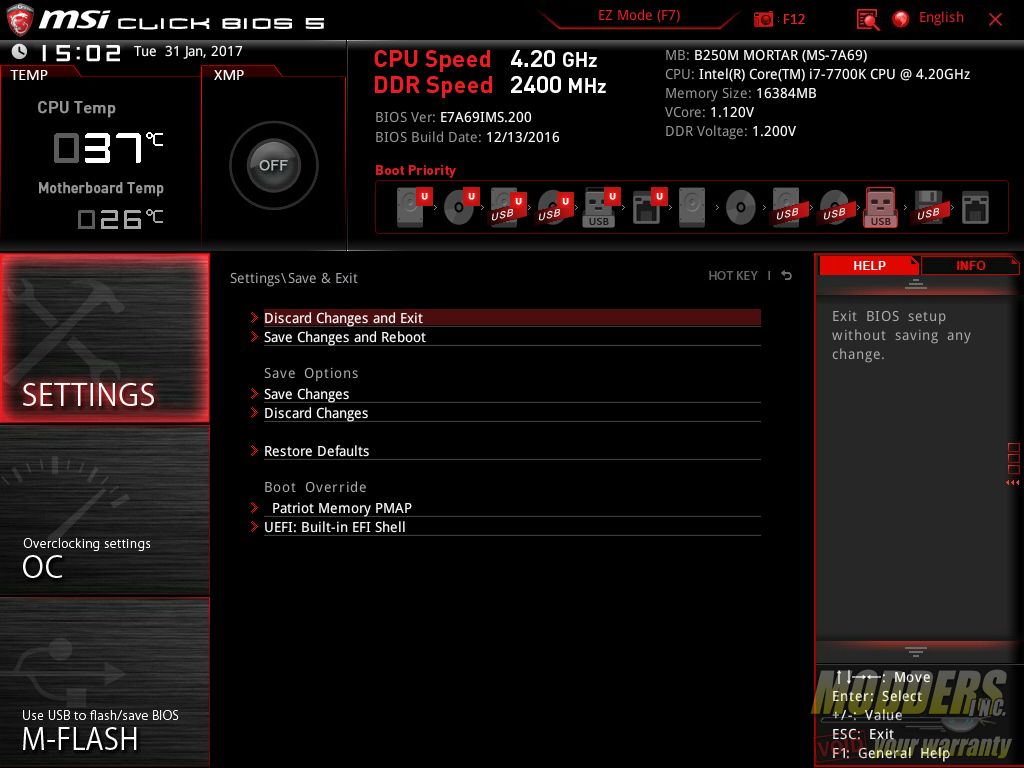Select the highlighted pink USB key boot icon
This screenshot has height=768, width=1024.
pos(880,207)
